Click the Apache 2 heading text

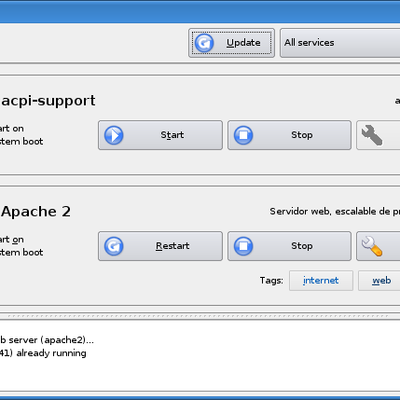[x=36, y=212]
